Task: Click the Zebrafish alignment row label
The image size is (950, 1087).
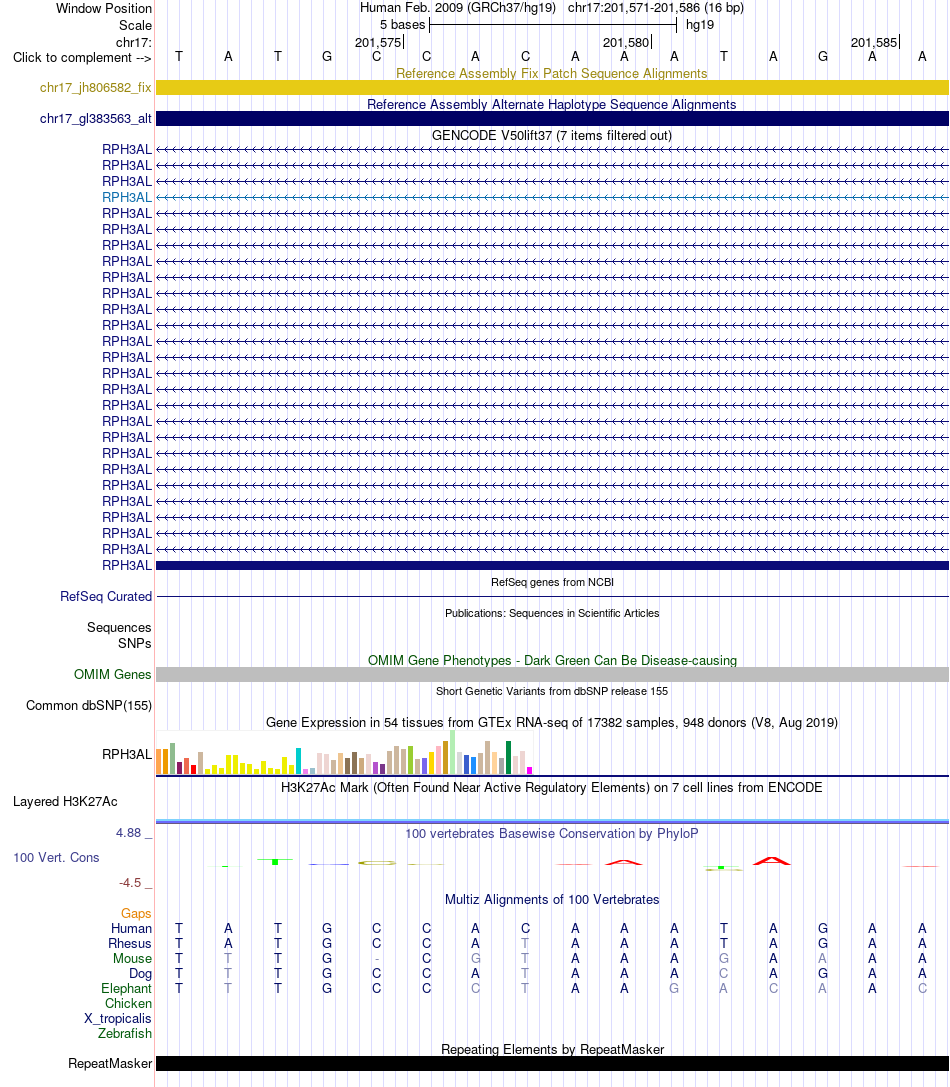Action: point(125,1034)
